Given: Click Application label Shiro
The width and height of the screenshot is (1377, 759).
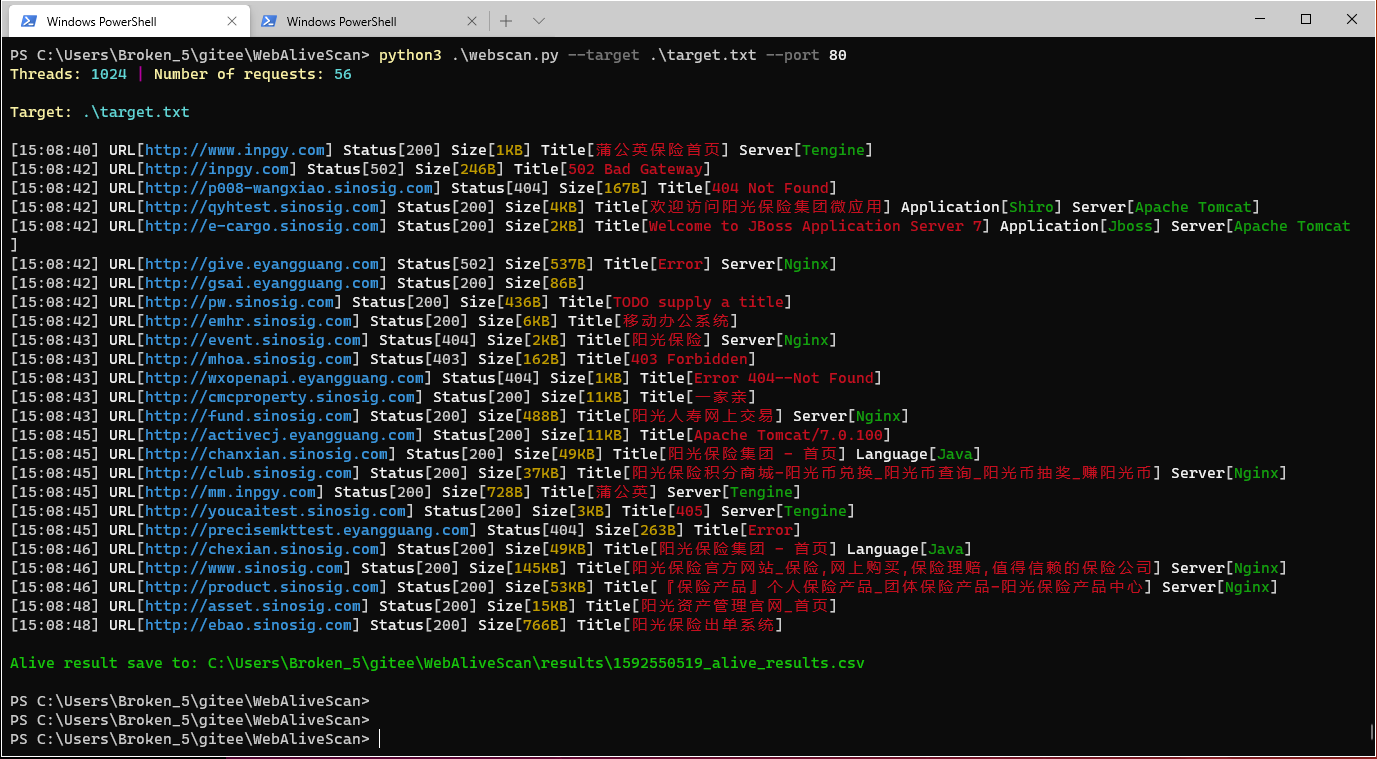Looking at the screenshot, I should click(x=1031, y=207).
